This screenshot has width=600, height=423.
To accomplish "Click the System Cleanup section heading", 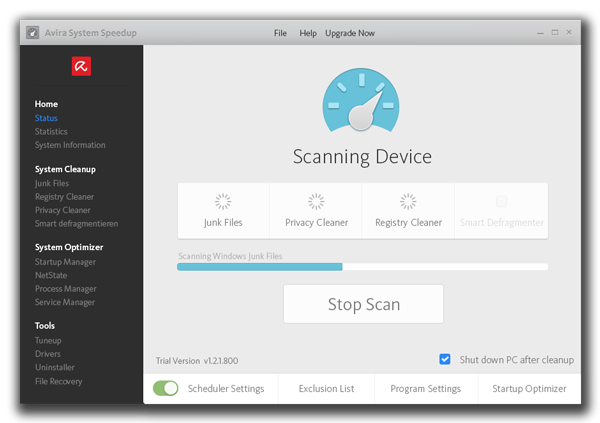I will (x=65, y=169).
